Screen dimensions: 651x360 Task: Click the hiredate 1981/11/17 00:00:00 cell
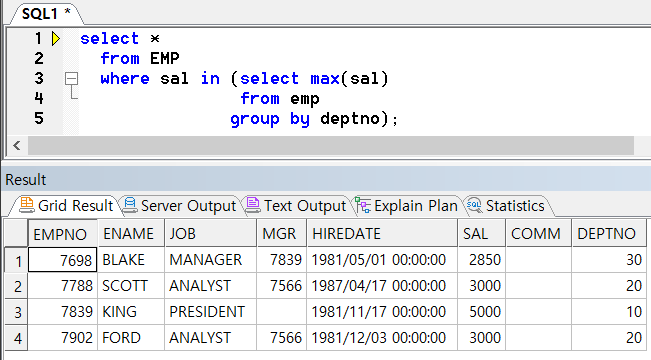(x=382, y=312)
